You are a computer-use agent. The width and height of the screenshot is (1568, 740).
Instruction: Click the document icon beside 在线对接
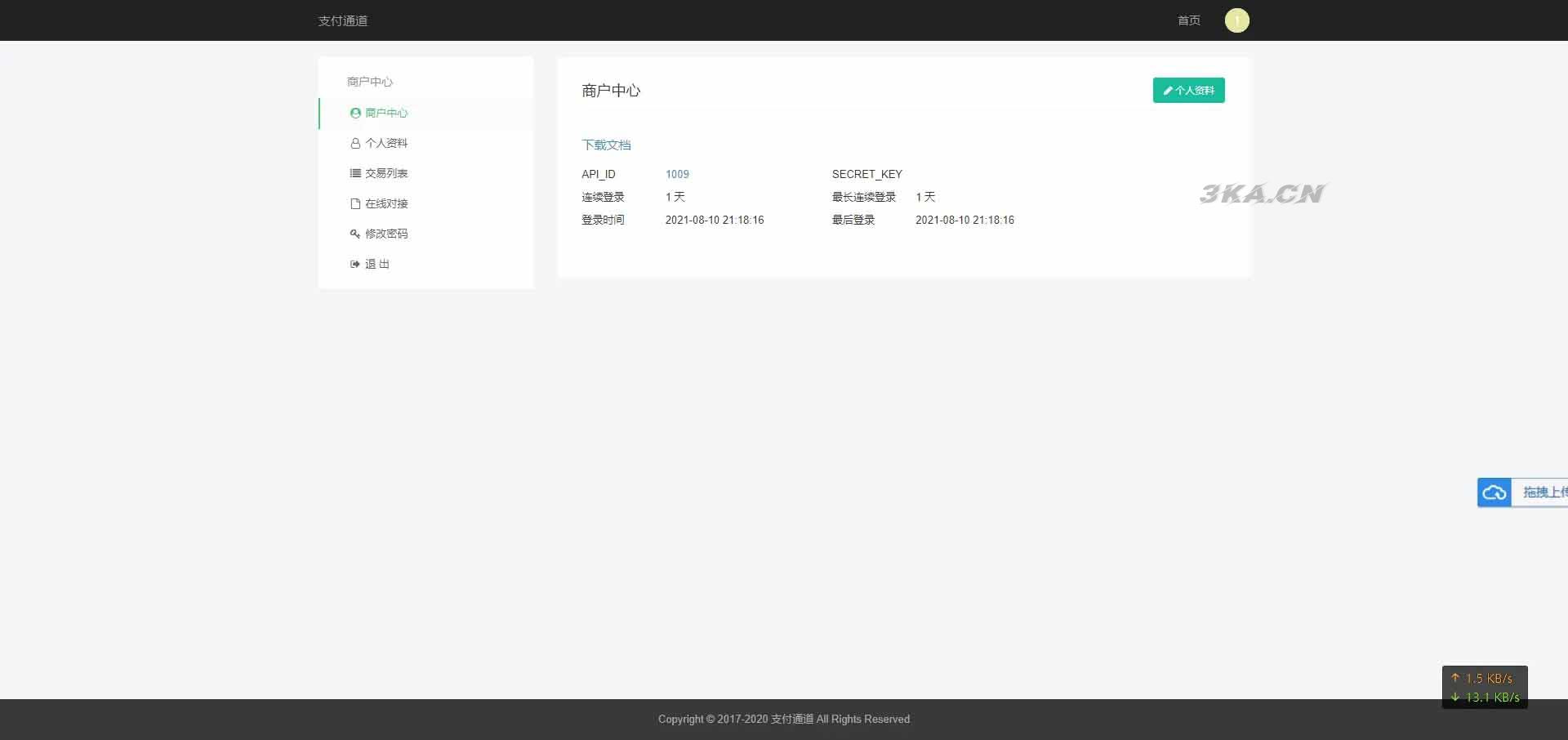click(355, 203)
